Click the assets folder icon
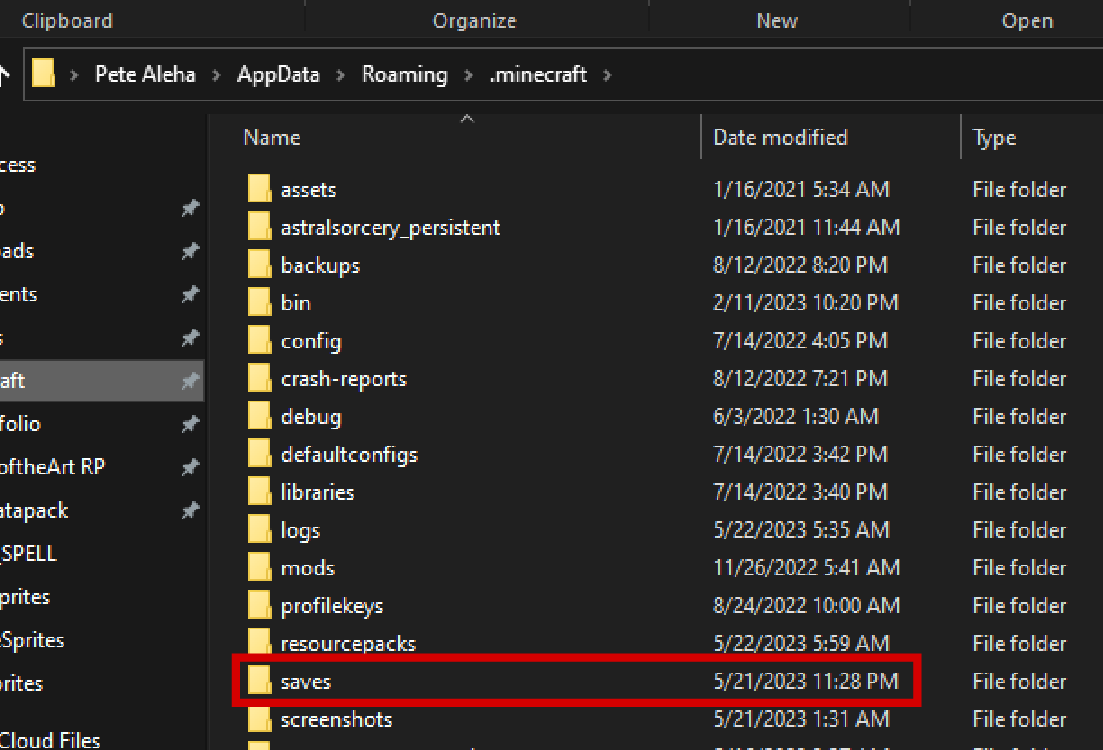This screenshot has width=1103, height=750. tap(260, 189)
